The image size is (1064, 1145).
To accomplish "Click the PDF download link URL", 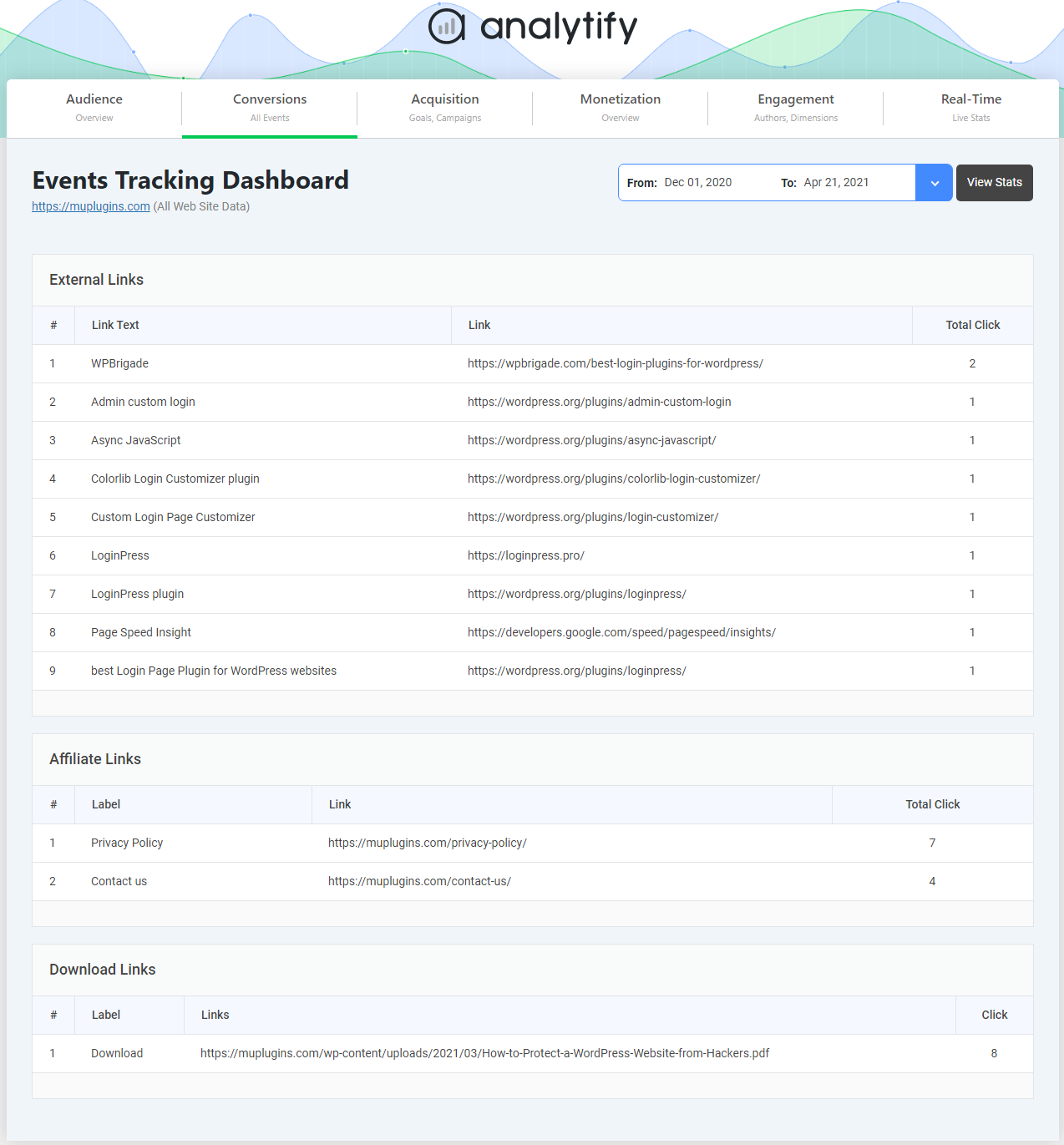I will tap(484, 1053).
